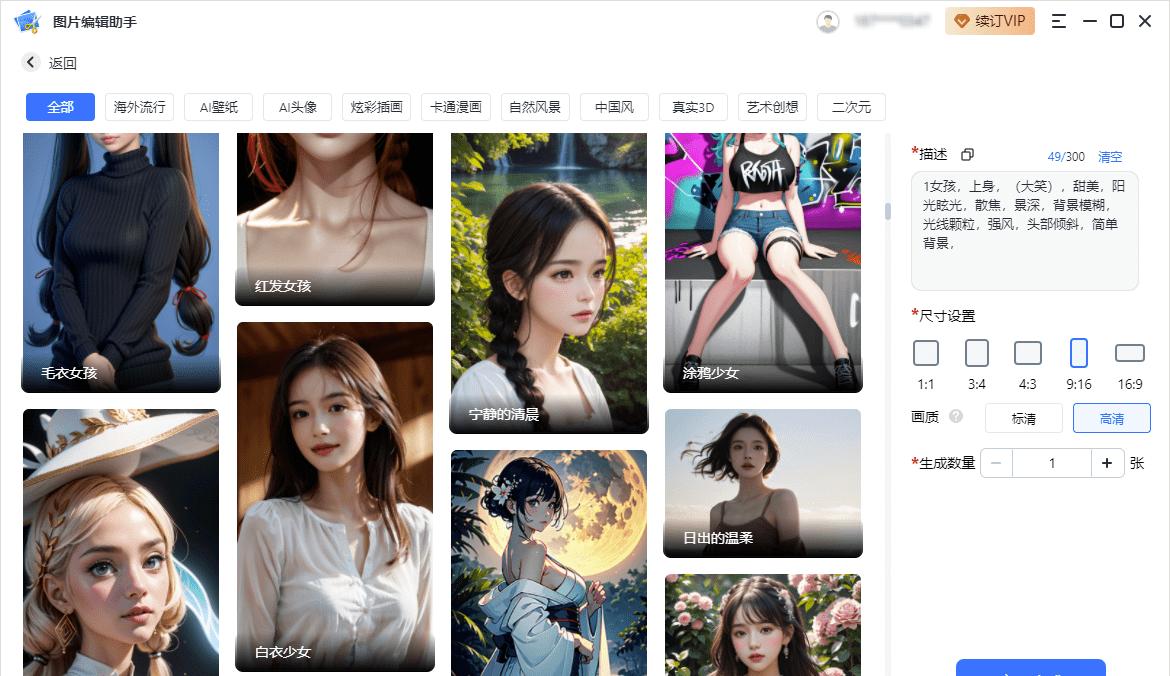The image size is (1170, 676).
Task: Click the app logo icon in title bar
Action: [27, 22]
